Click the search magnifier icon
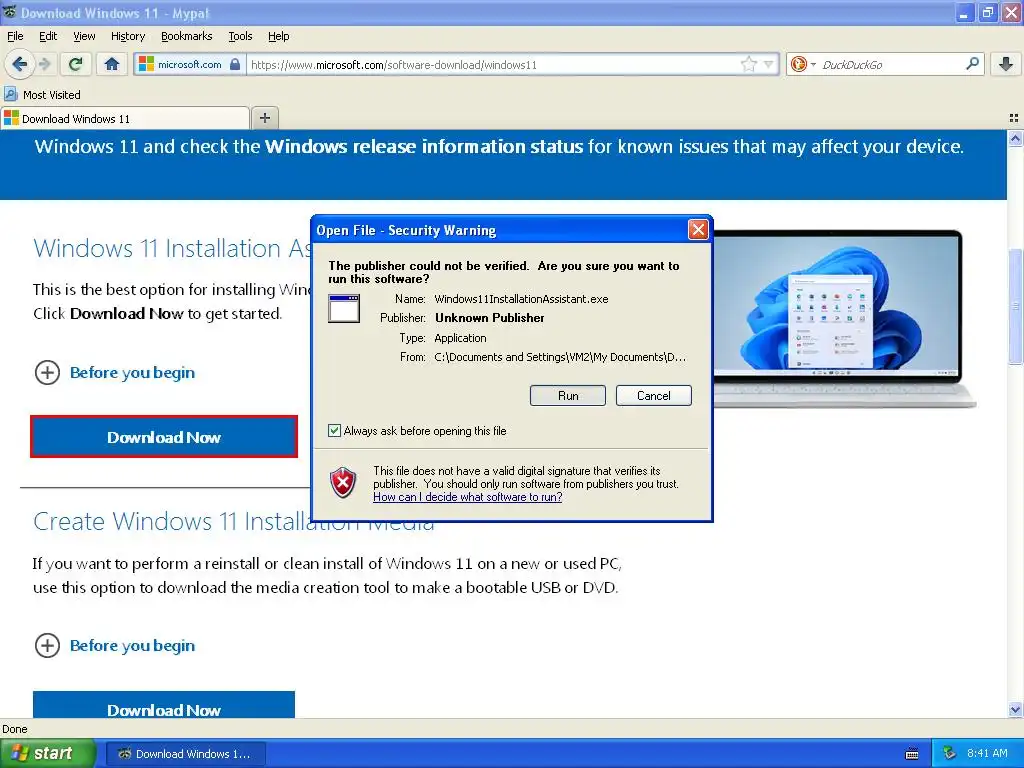The image size is (1024, 768). [x=972, y=64]
